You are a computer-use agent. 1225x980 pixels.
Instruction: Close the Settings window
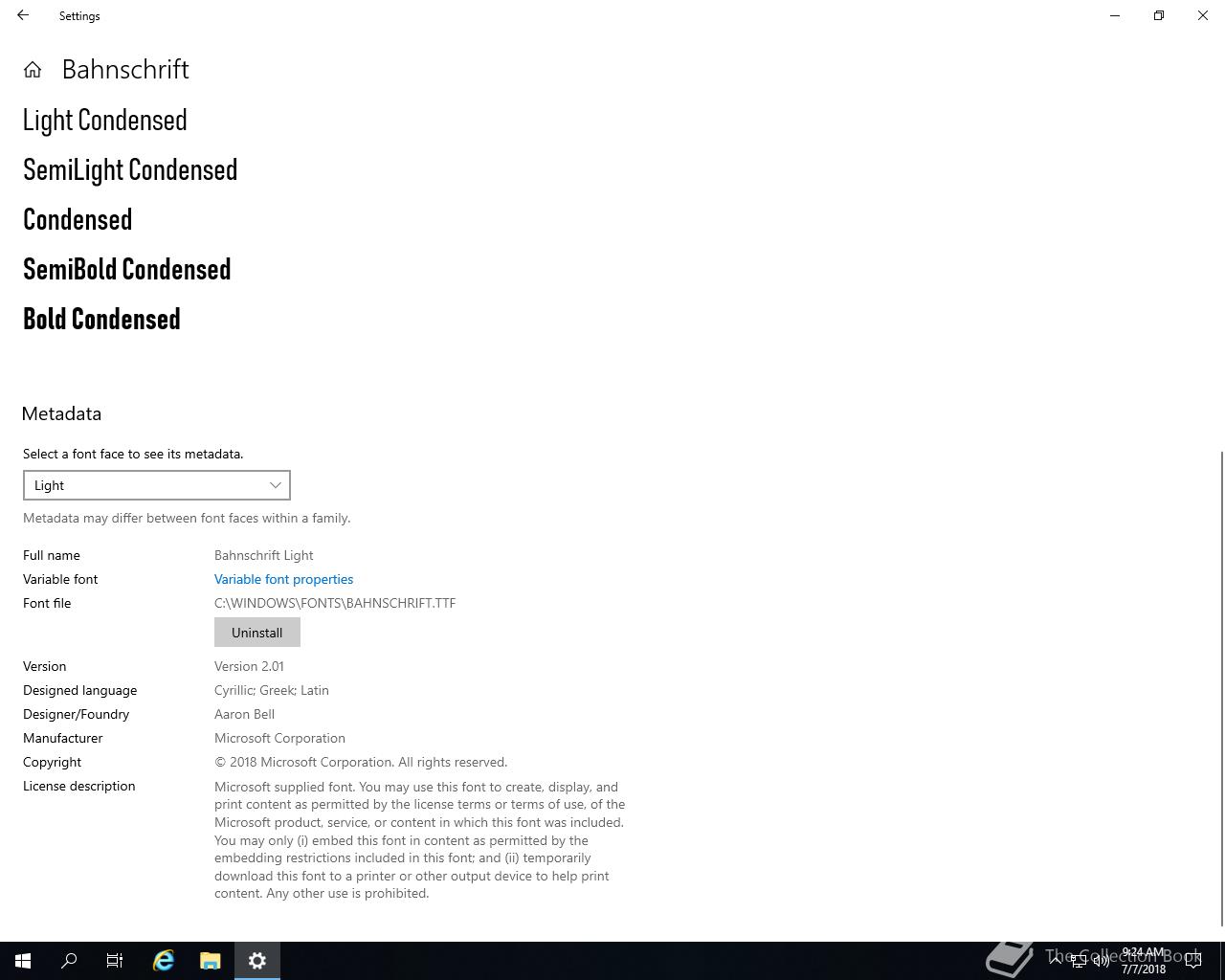click(x=1203, y=15)
